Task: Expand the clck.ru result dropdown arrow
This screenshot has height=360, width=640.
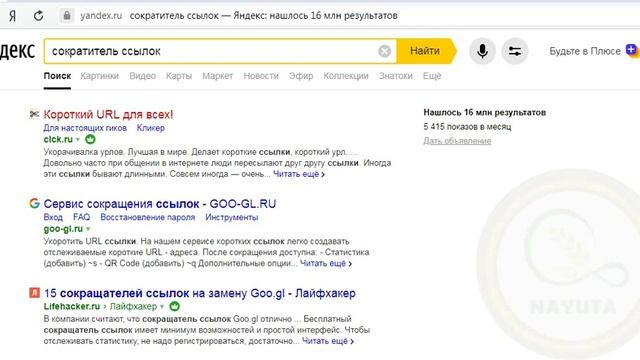Action: click(x=78, y=140)
